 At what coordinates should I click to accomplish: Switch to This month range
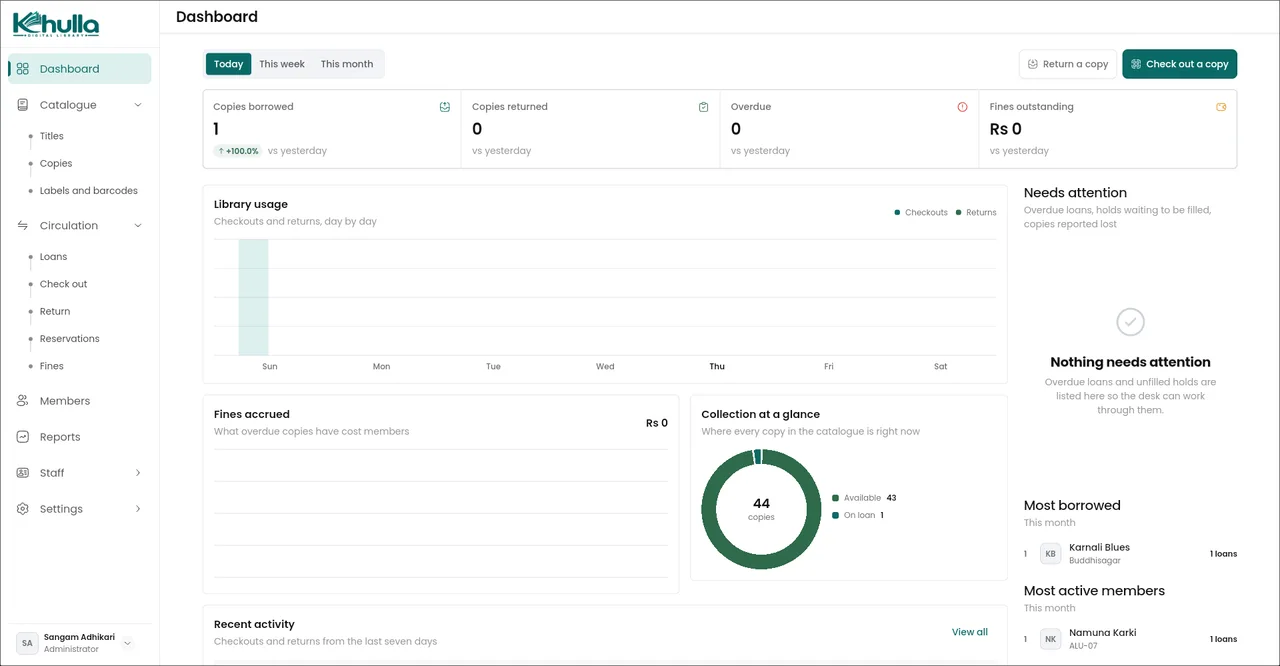tap(347, 64)
